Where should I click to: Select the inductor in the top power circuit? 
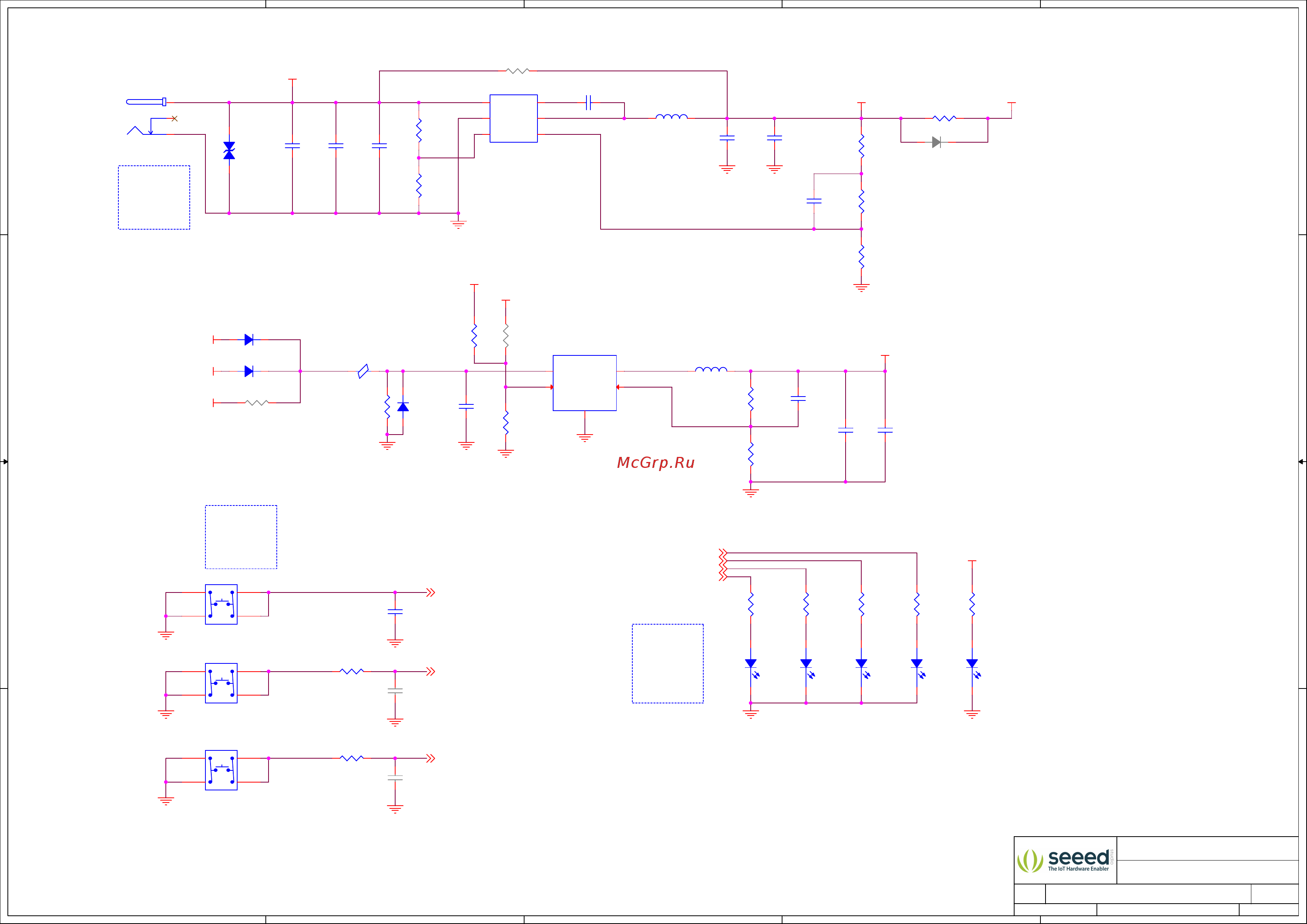672,117
